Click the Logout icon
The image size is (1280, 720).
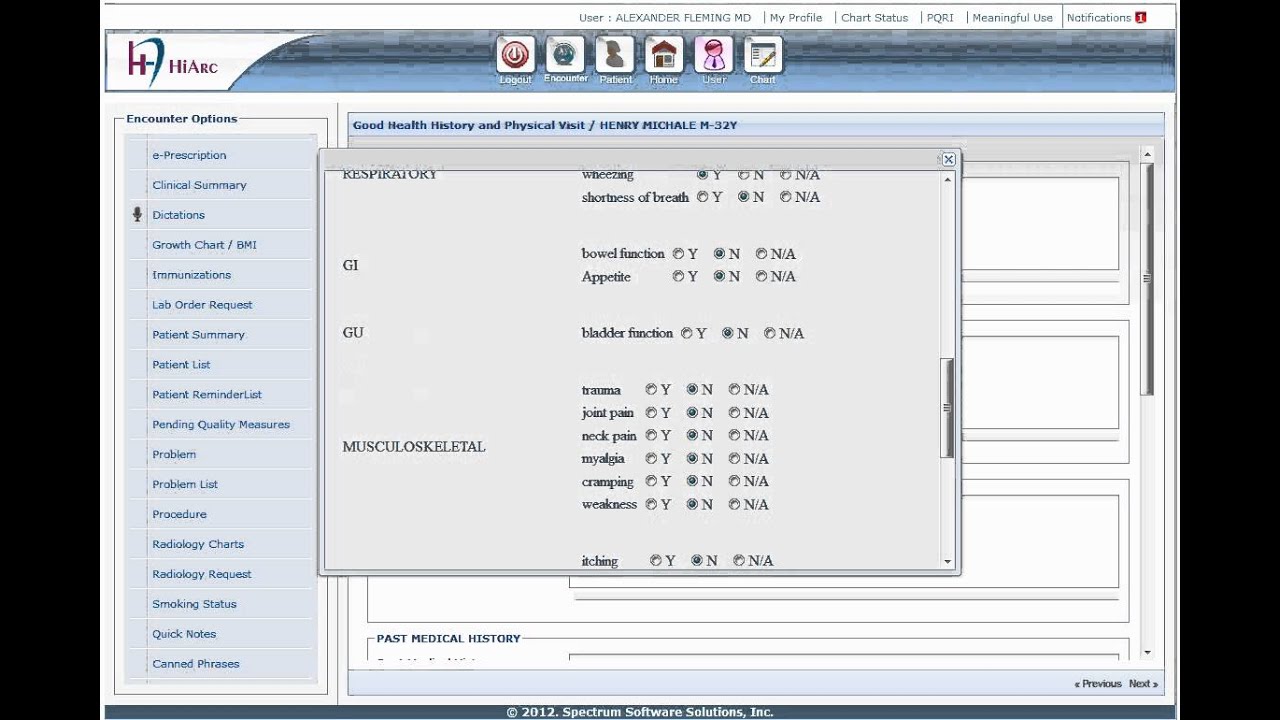point(515,55)
